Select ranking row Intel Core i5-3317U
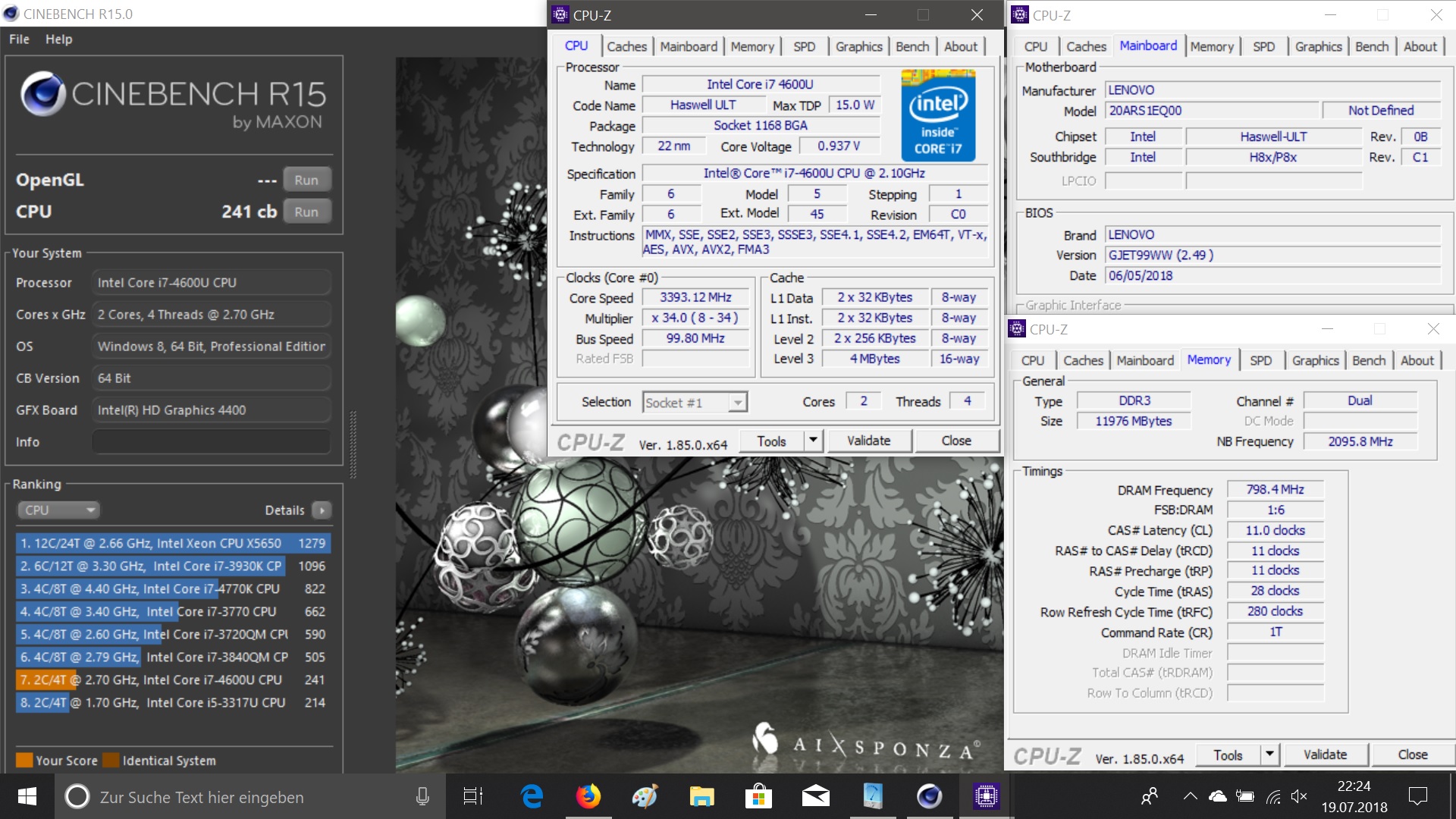This screenshot has height=819, width=1456. pyautogui.click(x=173, y=702)
